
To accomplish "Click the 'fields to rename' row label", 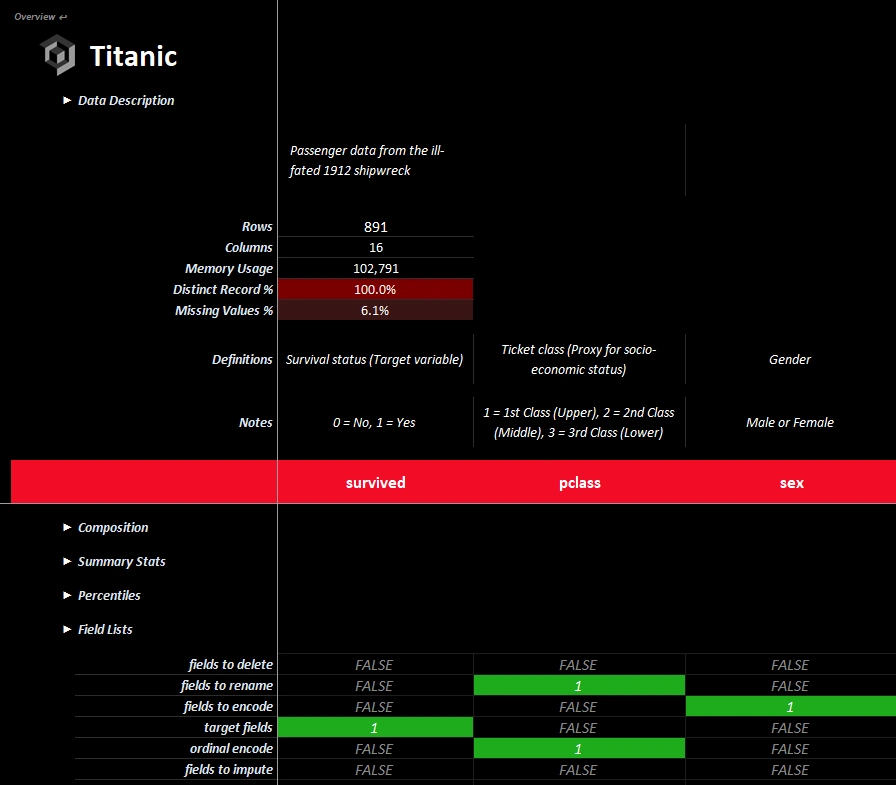I will [227, 686].
